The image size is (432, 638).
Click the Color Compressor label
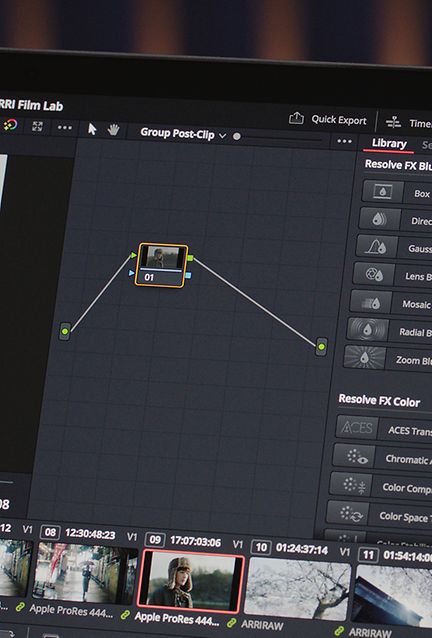pyautogui.click(x=407, y=488)
